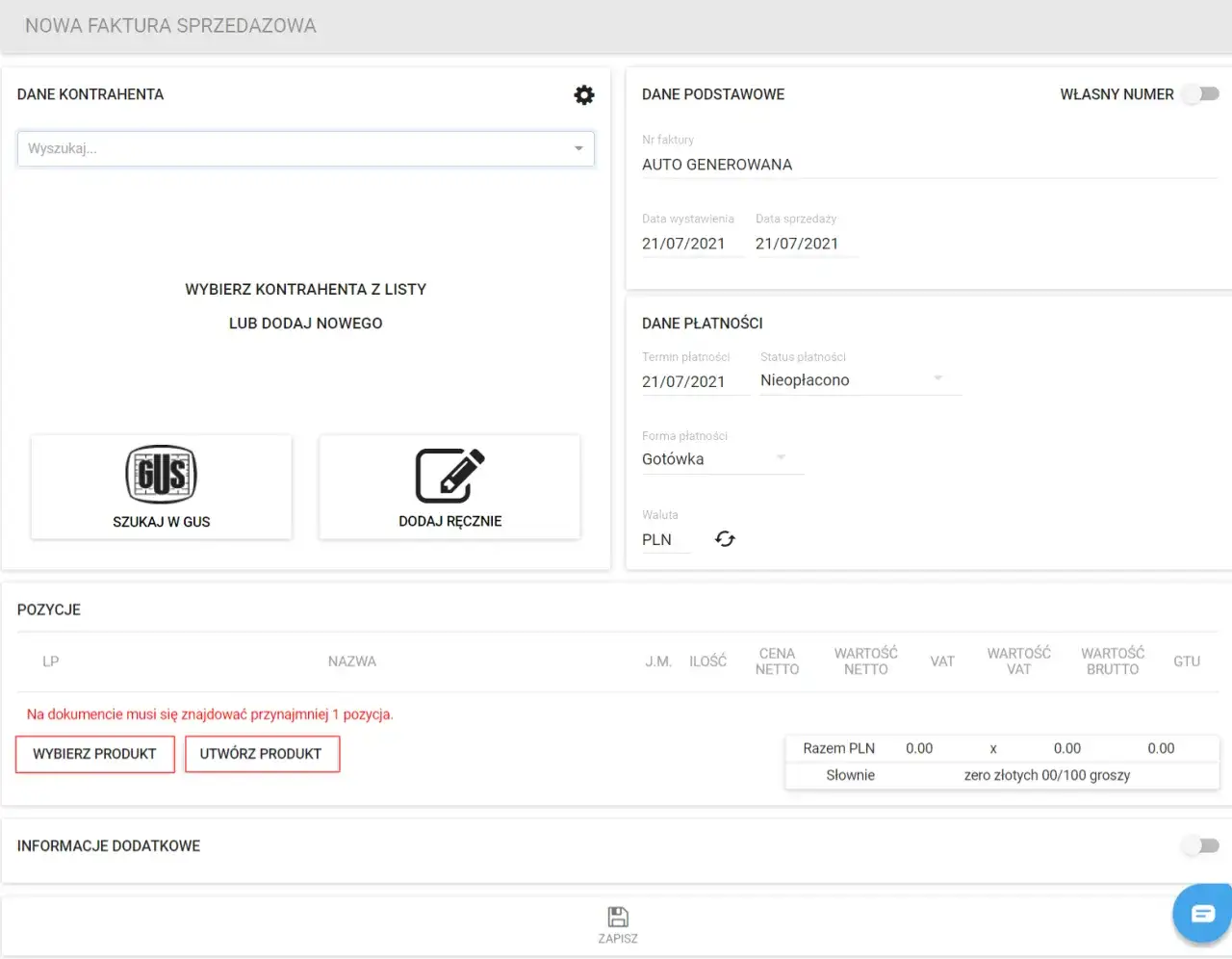This screenshot has height=959, width=1232.
Task: Select the Data wystawienia date field
Action: (x=693, y=244)
